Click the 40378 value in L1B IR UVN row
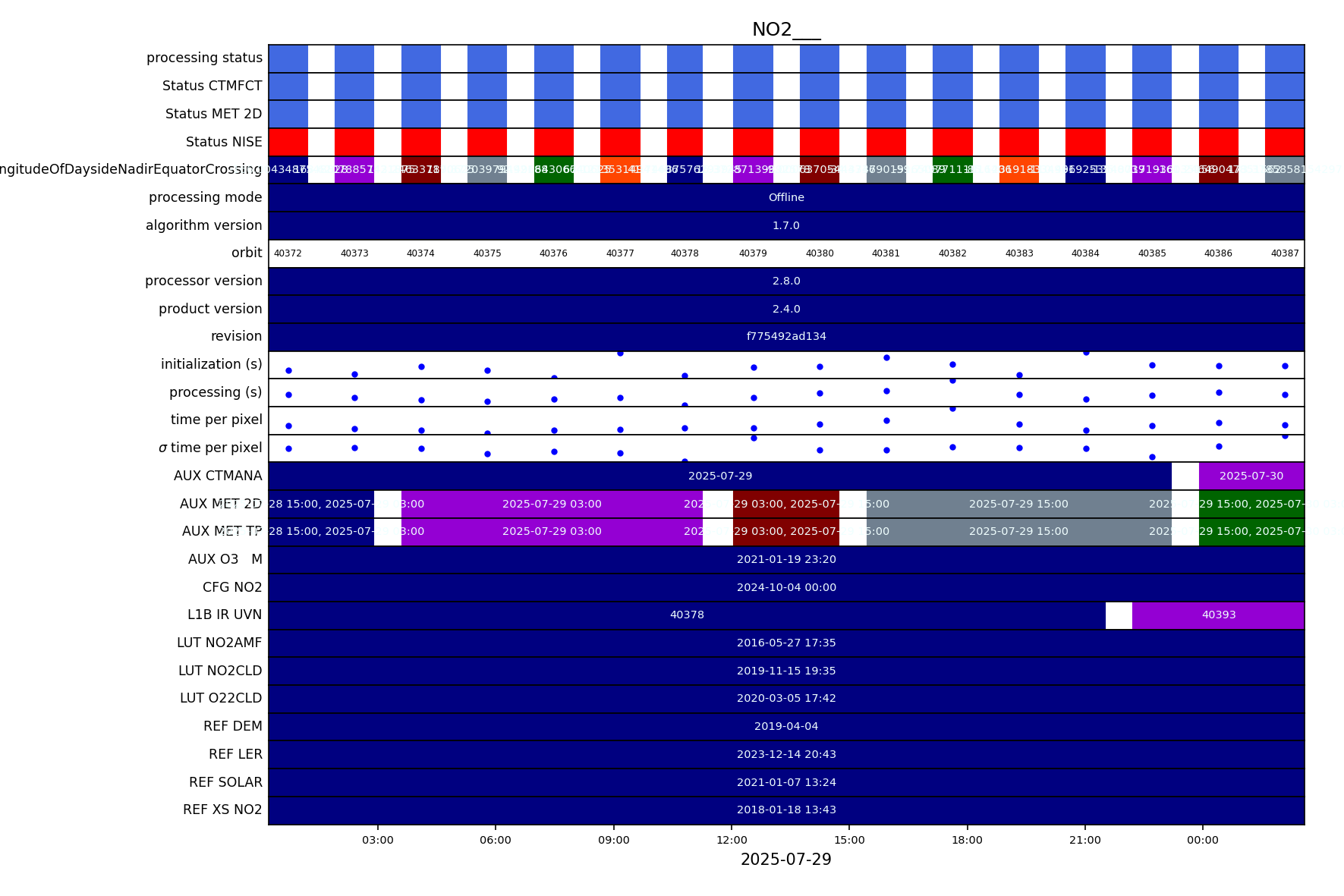This screenshot has height=896, width=1344. click(x=687, y=615)
